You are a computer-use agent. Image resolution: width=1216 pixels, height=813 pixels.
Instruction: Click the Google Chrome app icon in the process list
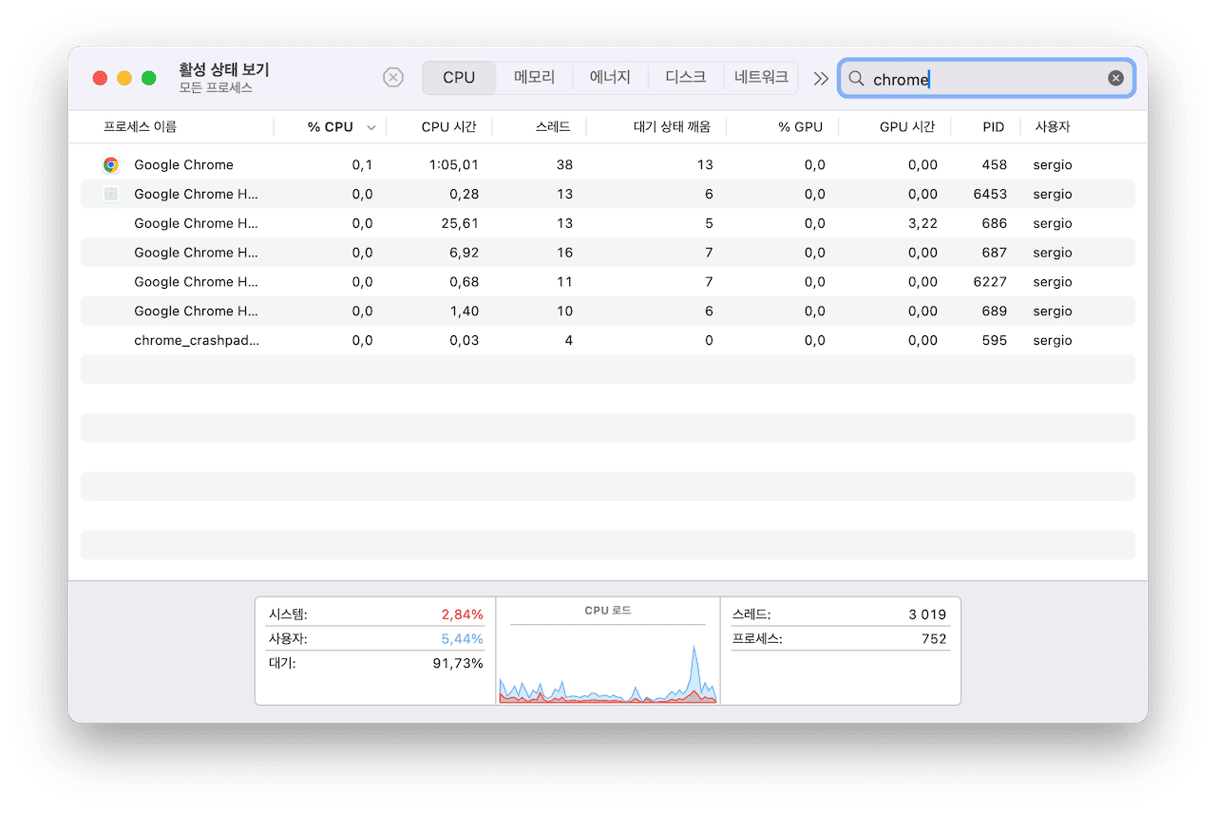[x=111, y=165]
